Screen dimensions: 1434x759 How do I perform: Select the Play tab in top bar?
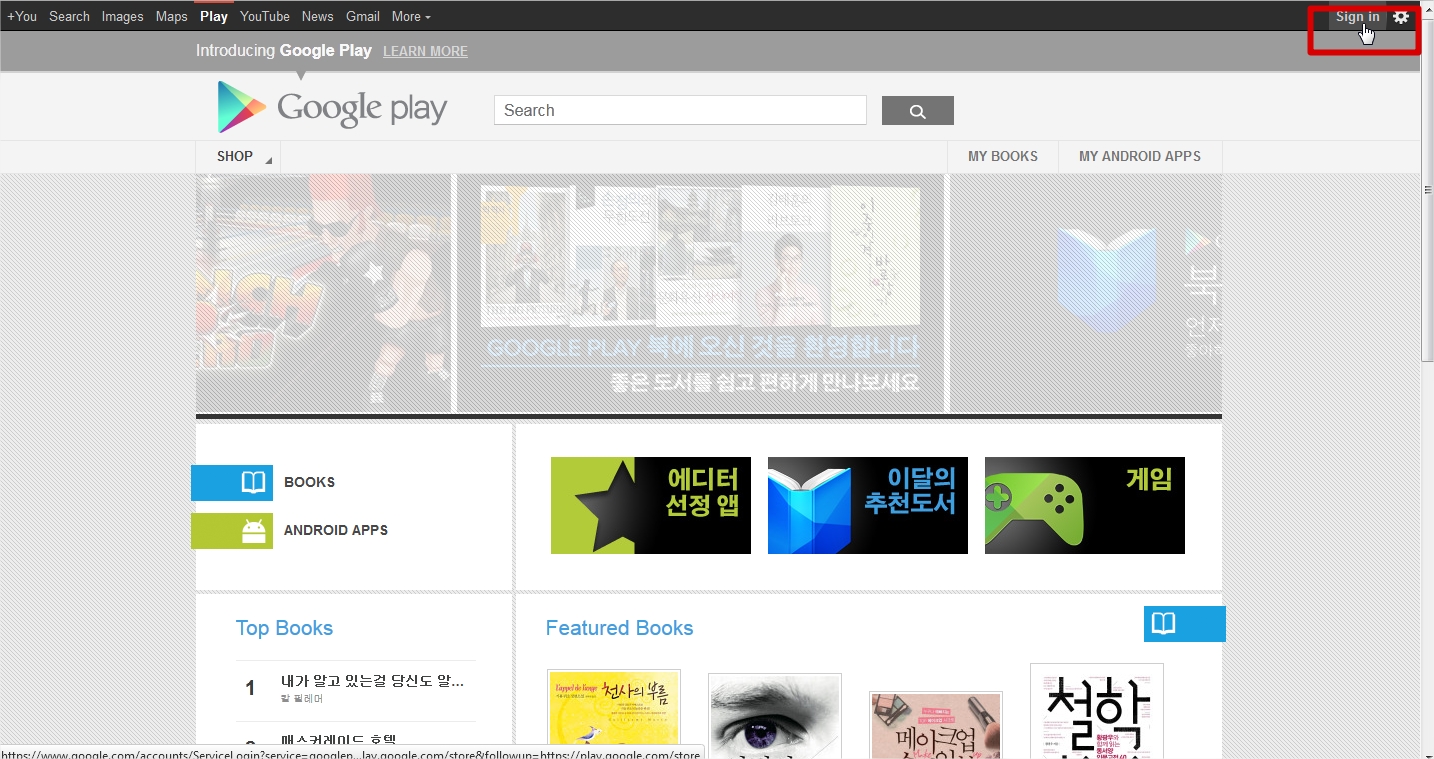coord(214,17)
